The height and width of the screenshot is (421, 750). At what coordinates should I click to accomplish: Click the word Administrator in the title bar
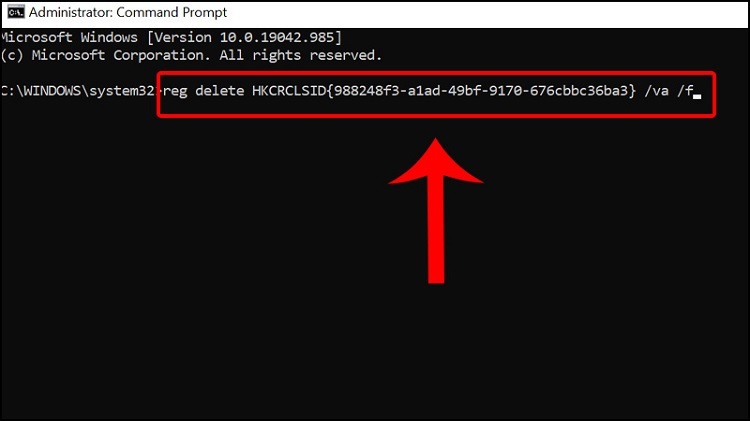click(70, 12)
